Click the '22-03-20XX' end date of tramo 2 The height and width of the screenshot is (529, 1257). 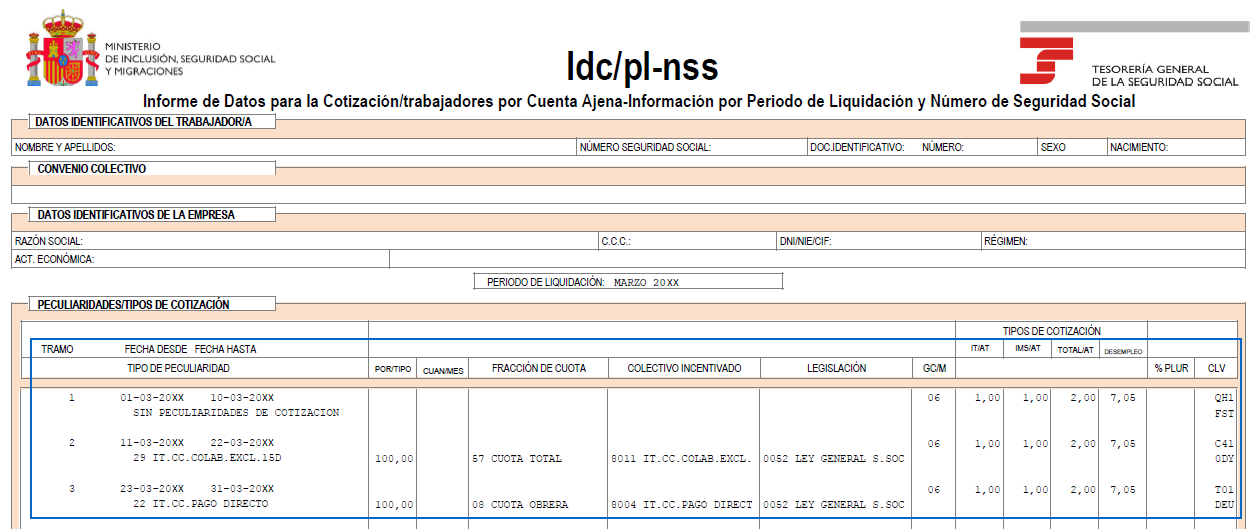coord(241,444)
